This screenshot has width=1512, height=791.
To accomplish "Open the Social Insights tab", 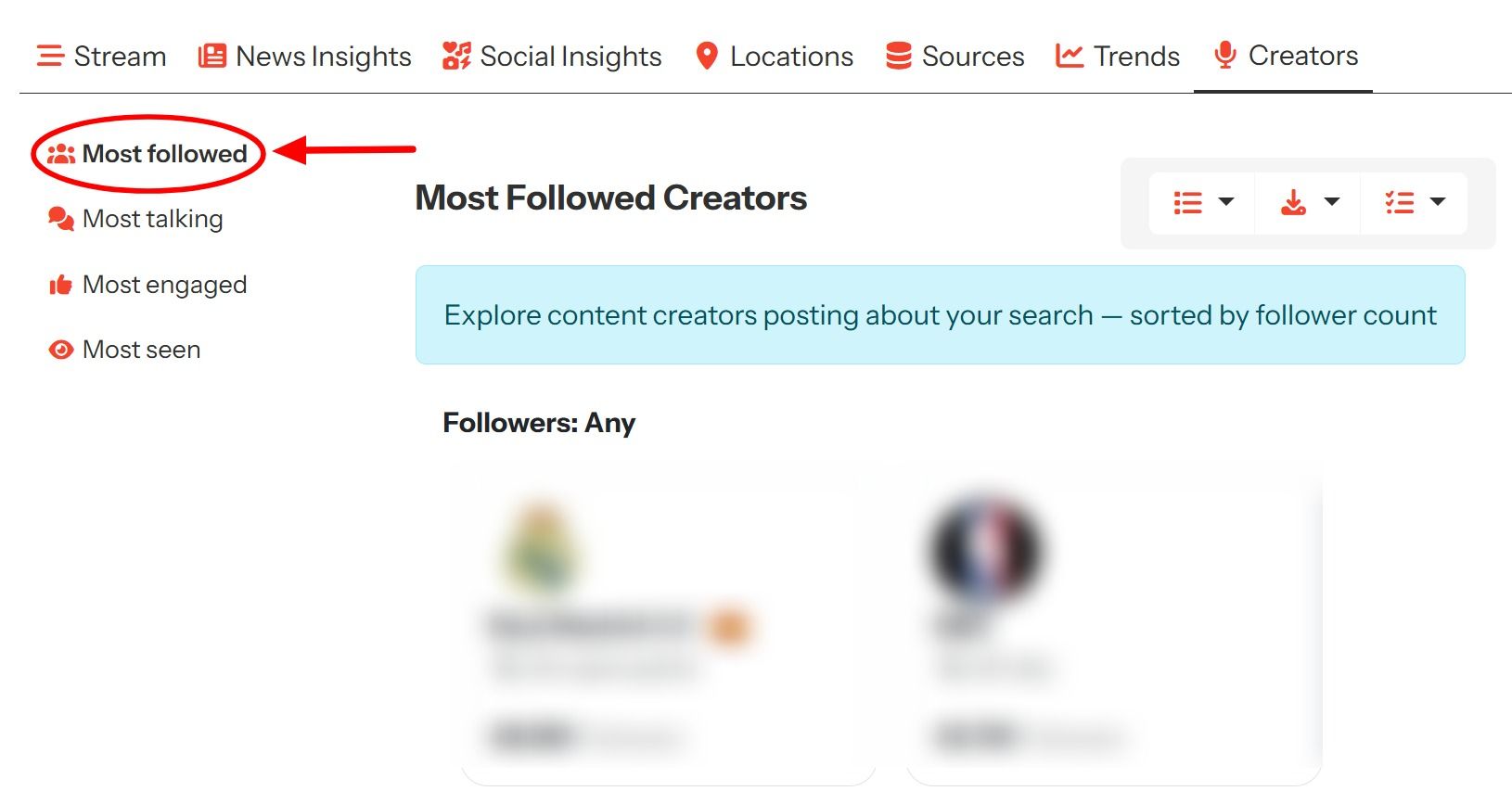I will click(x=552, y=57).
